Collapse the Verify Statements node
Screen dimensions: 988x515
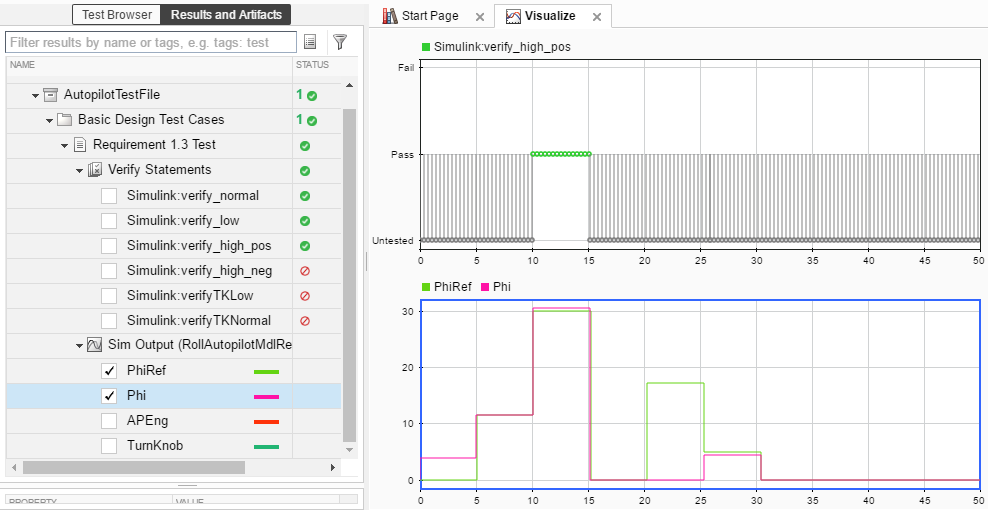click(79, 171)
